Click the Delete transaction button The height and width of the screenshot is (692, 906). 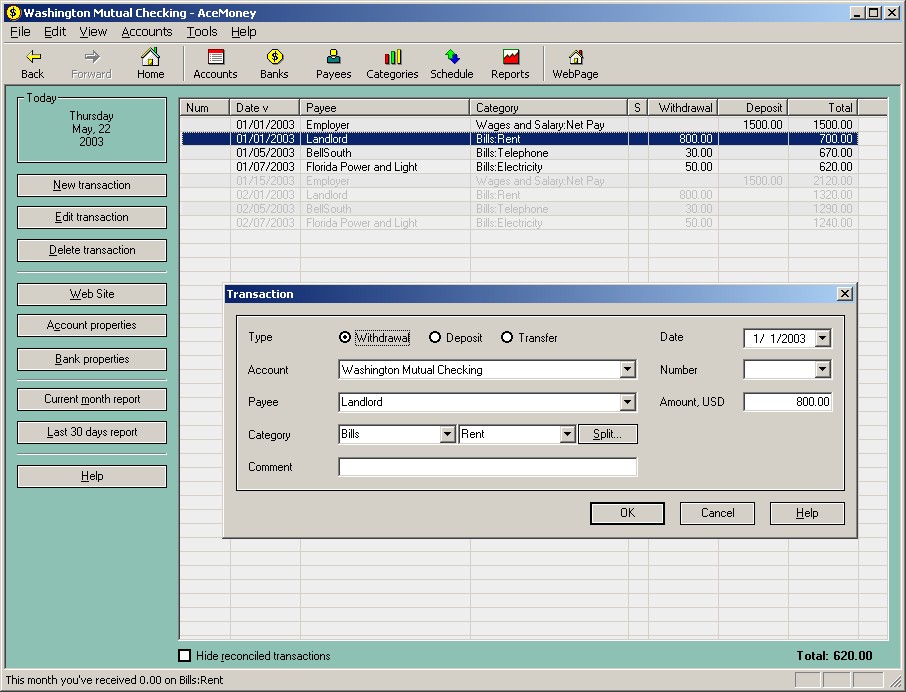[92, 250]
